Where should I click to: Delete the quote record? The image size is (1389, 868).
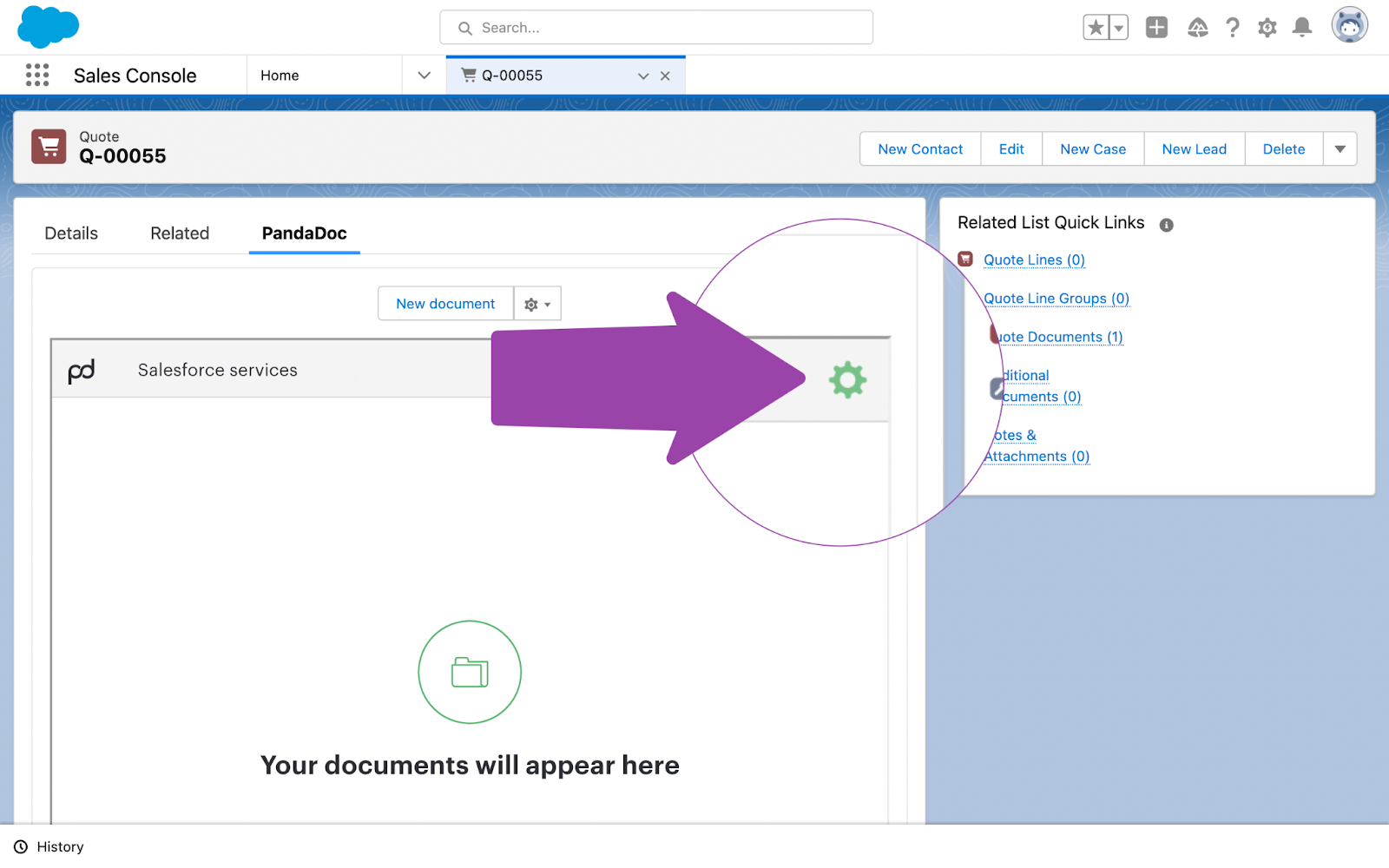(x=1284, y=149)
